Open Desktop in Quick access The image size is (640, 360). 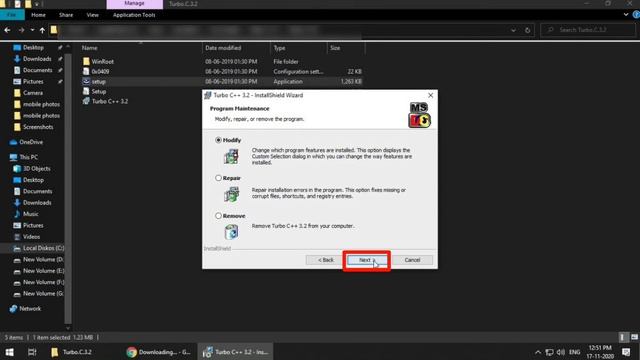(33, 48)
